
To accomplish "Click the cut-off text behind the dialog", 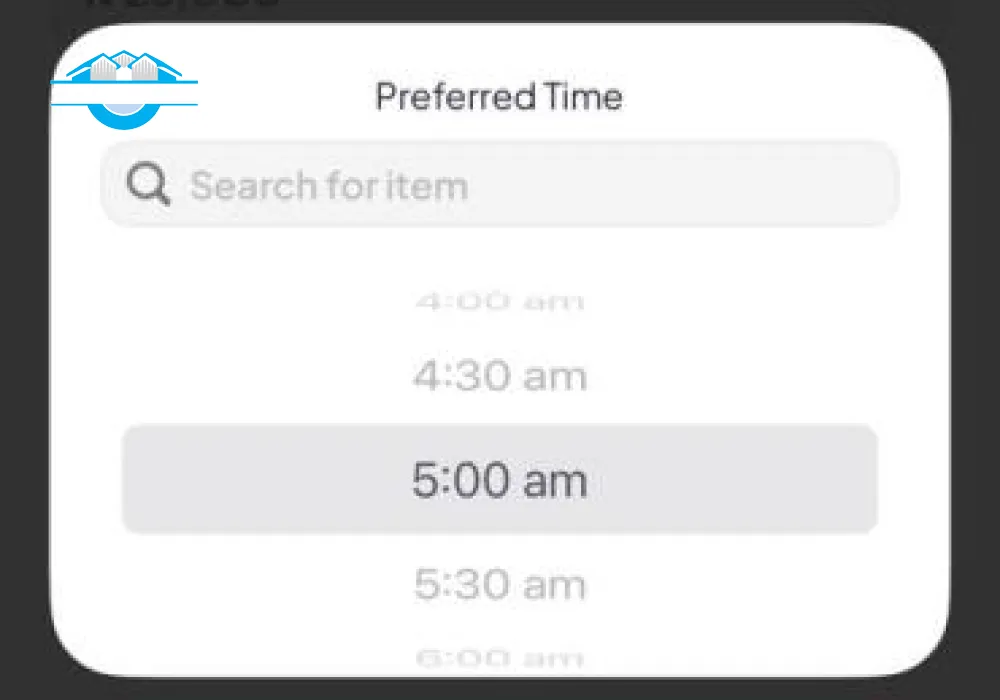I will point(180,4).
